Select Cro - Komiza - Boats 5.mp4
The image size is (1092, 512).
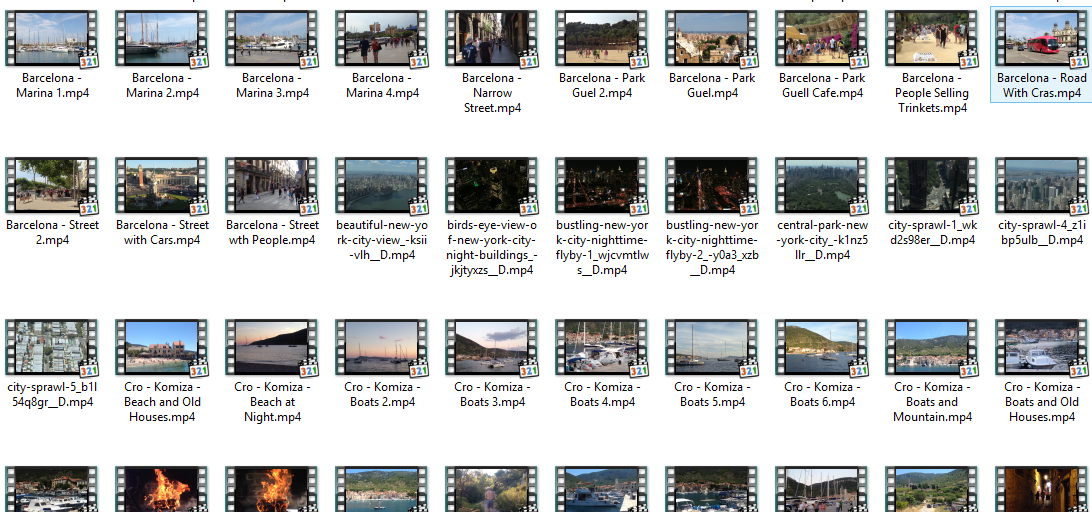(712, 349)
